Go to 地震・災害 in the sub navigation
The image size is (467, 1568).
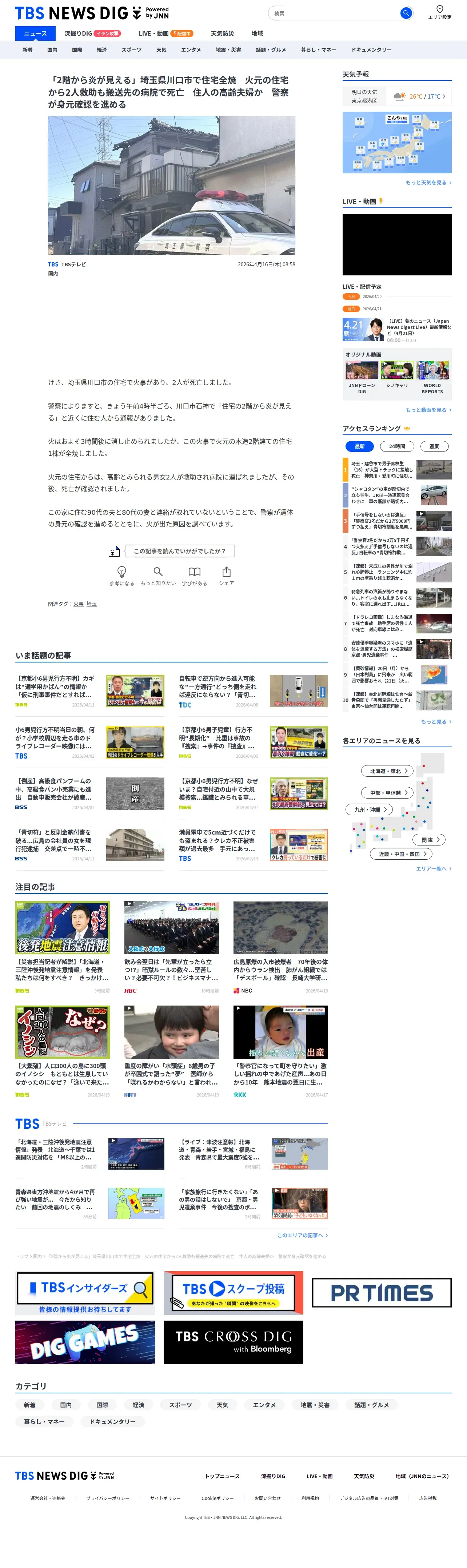[x=228, y=50]
